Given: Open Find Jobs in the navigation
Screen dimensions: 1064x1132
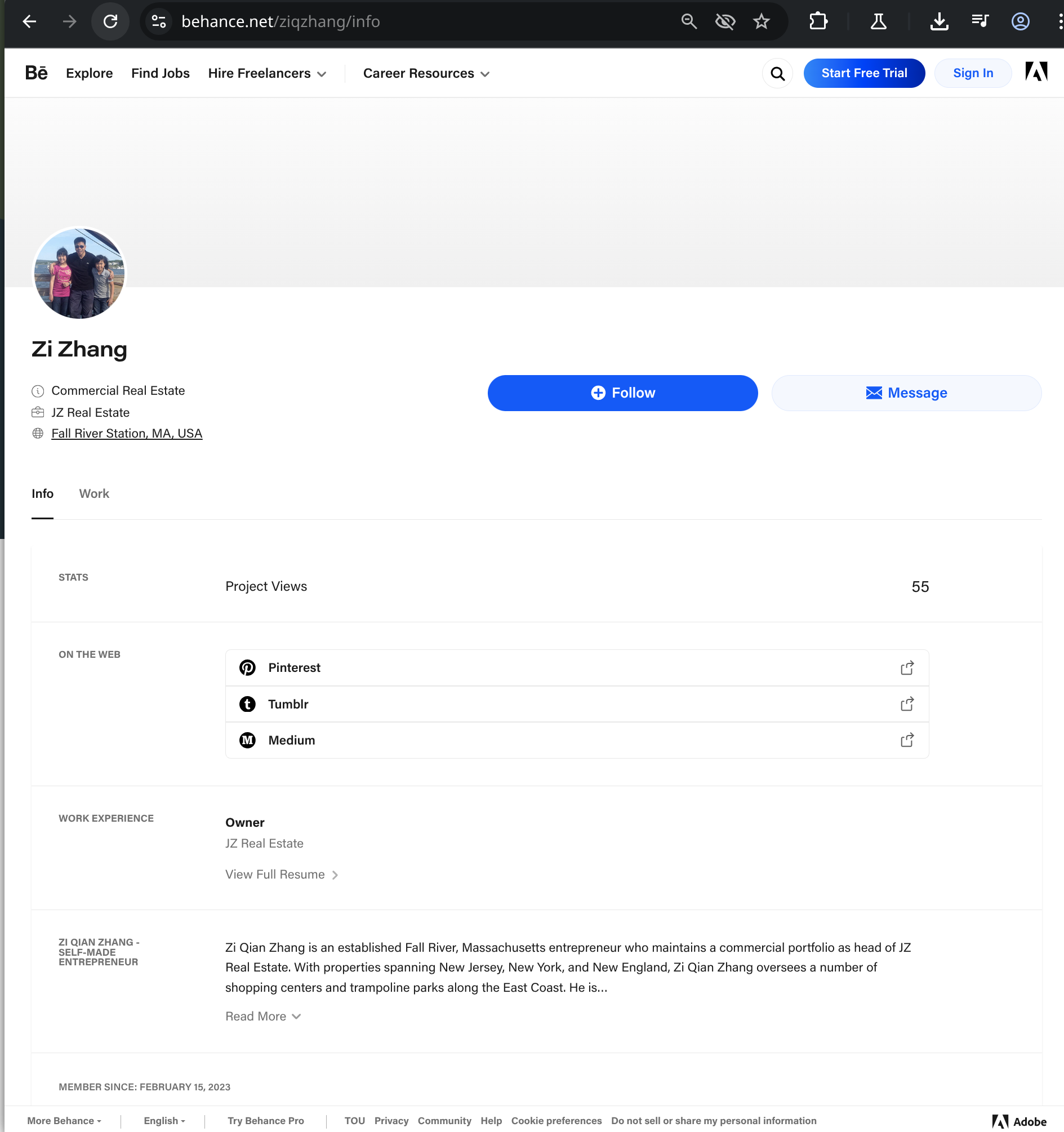Looking at the screenshot, I should point(161,73).
